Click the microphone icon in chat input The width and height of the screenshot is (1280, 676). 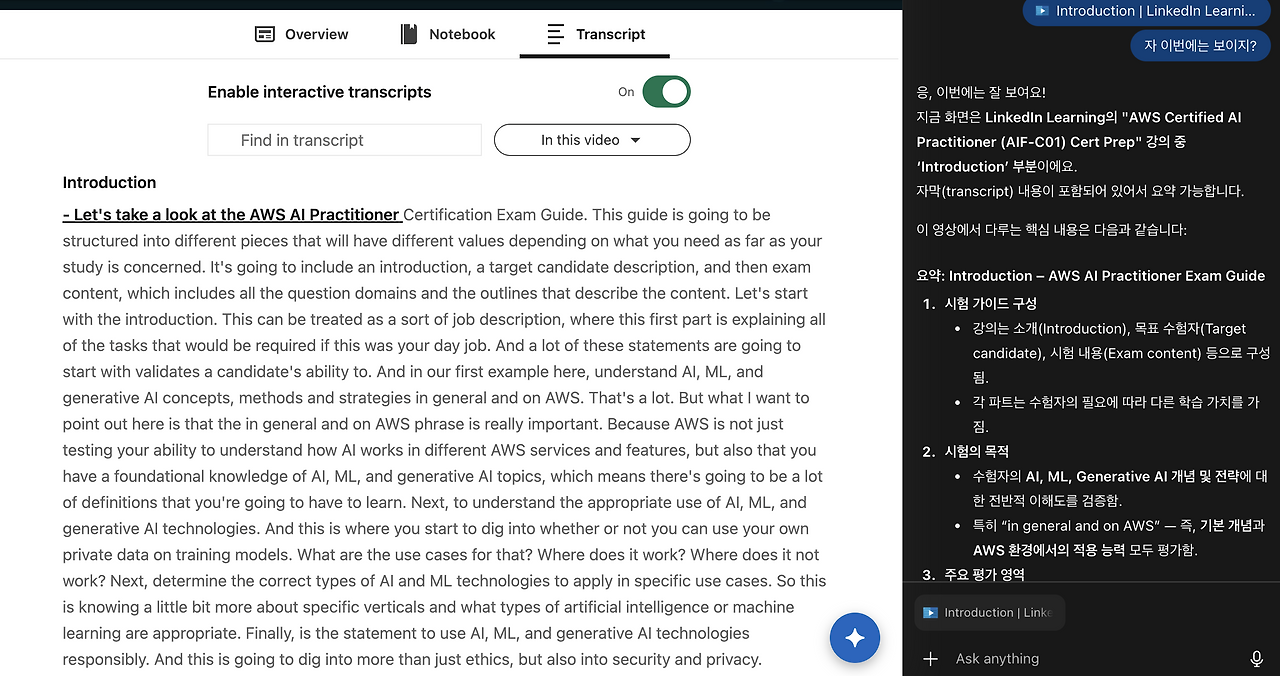point(1255,658)
